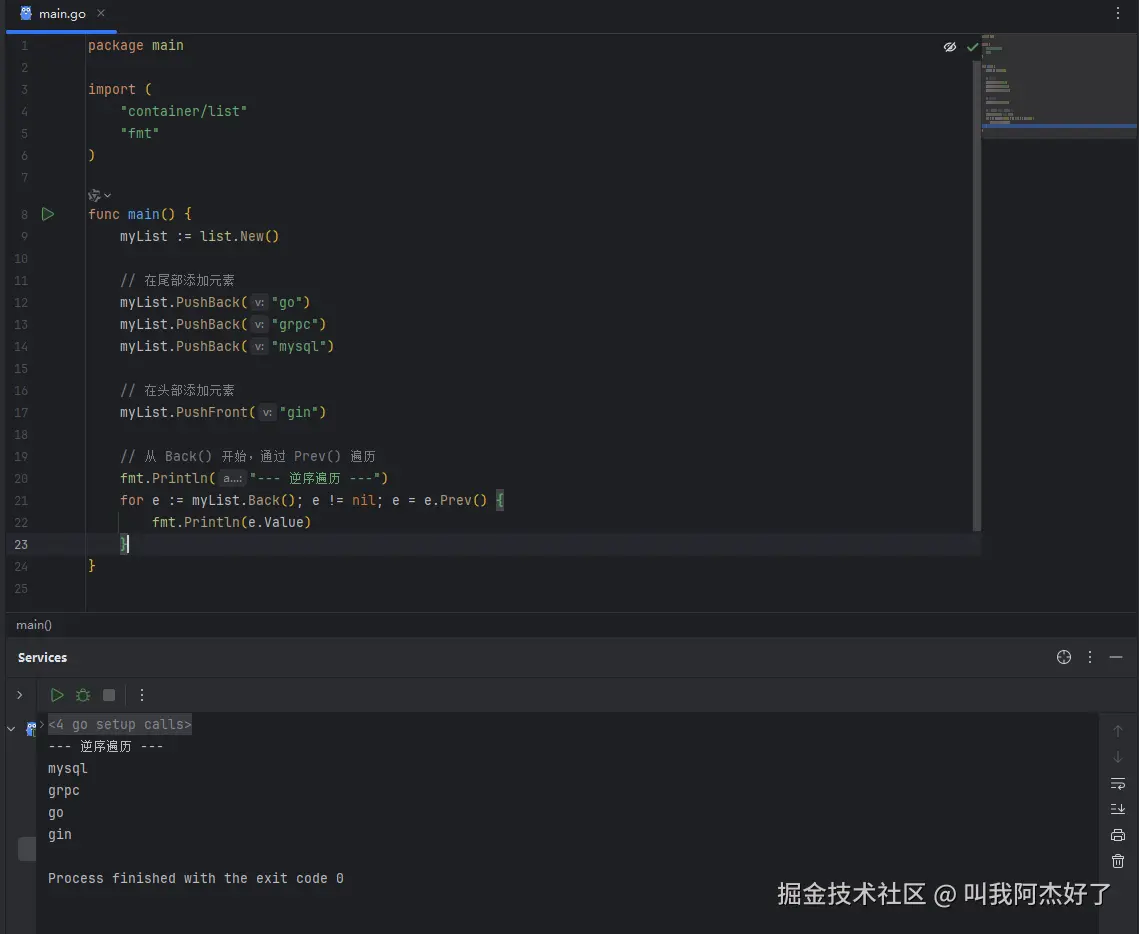Click the '// 在尾部添加元素' comment
Image resolution: width=1139 pixels, height=934 pixels.
click(x=177, y=280)
